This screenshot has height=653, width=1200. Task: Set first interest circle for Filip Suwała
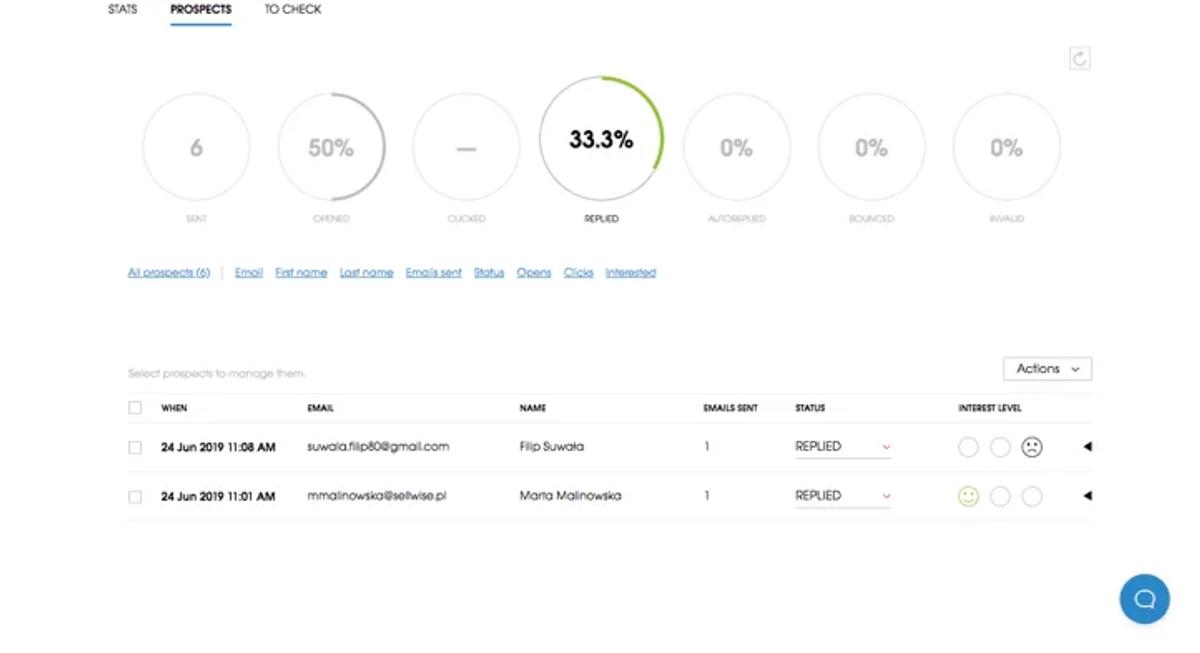pos(968,447)
